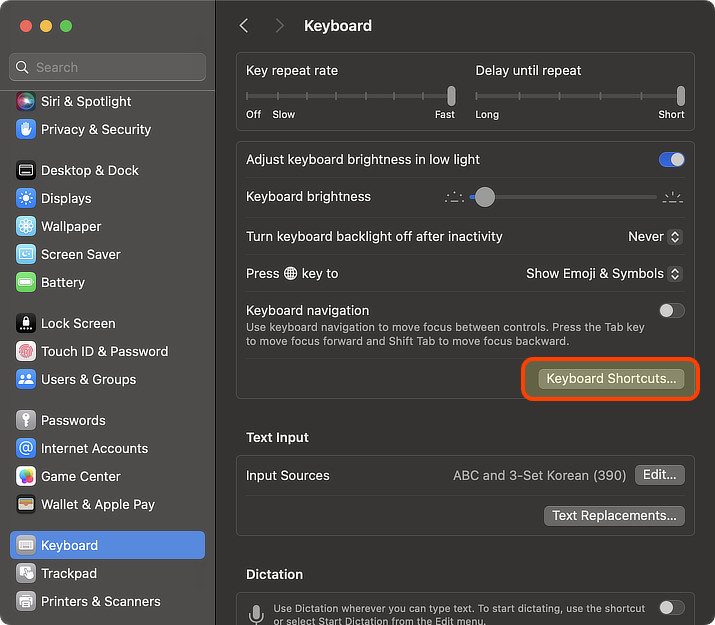Turn on the Dictation toggle

671,607
